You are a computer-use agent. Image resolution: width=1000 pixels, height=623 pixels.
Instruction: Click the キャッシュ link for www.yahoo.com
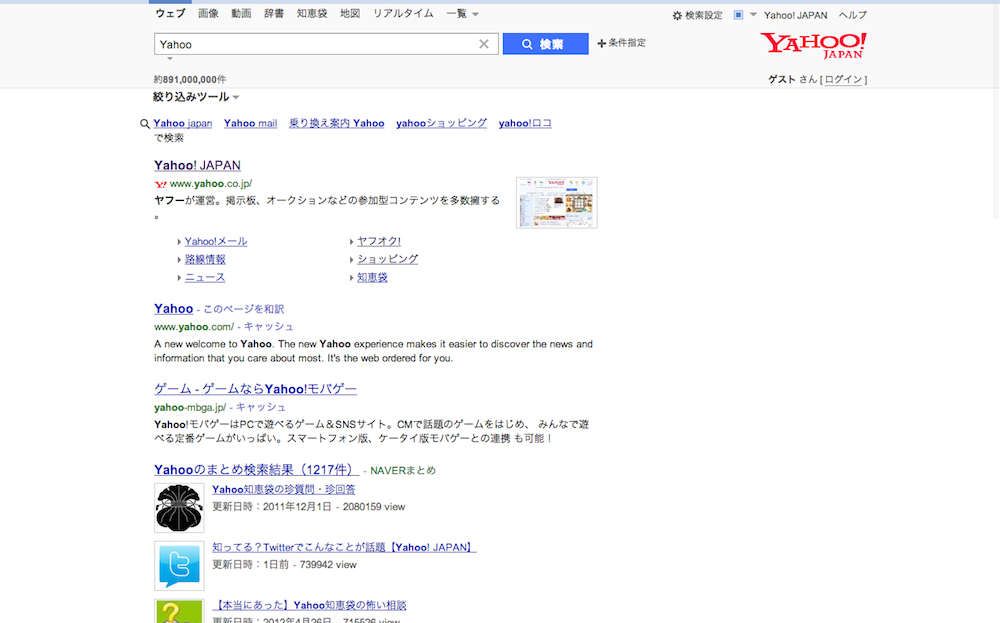click(x=268, y=326)
